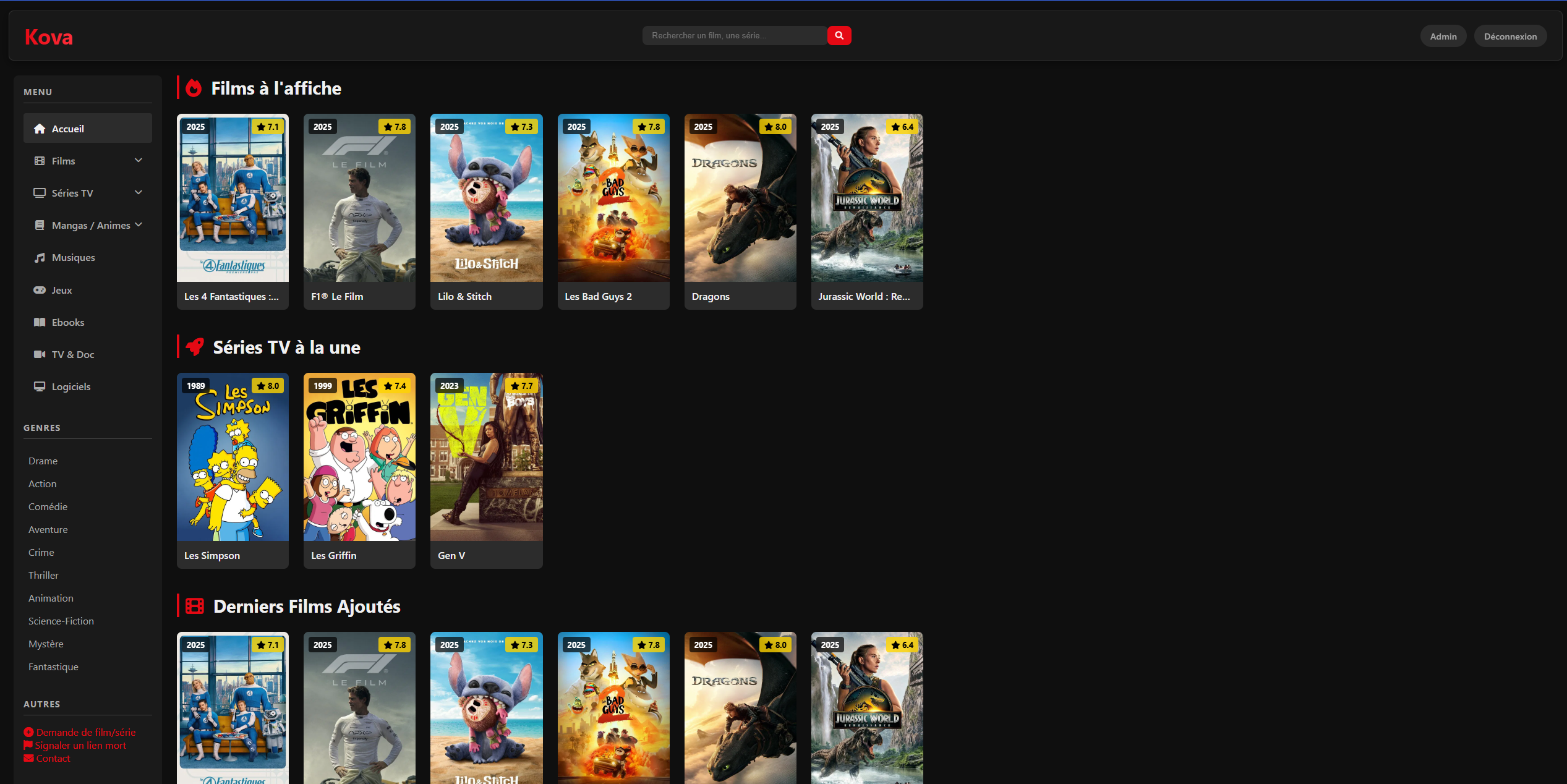
Task: Click the Contact envelope icon
Action: 28,758
